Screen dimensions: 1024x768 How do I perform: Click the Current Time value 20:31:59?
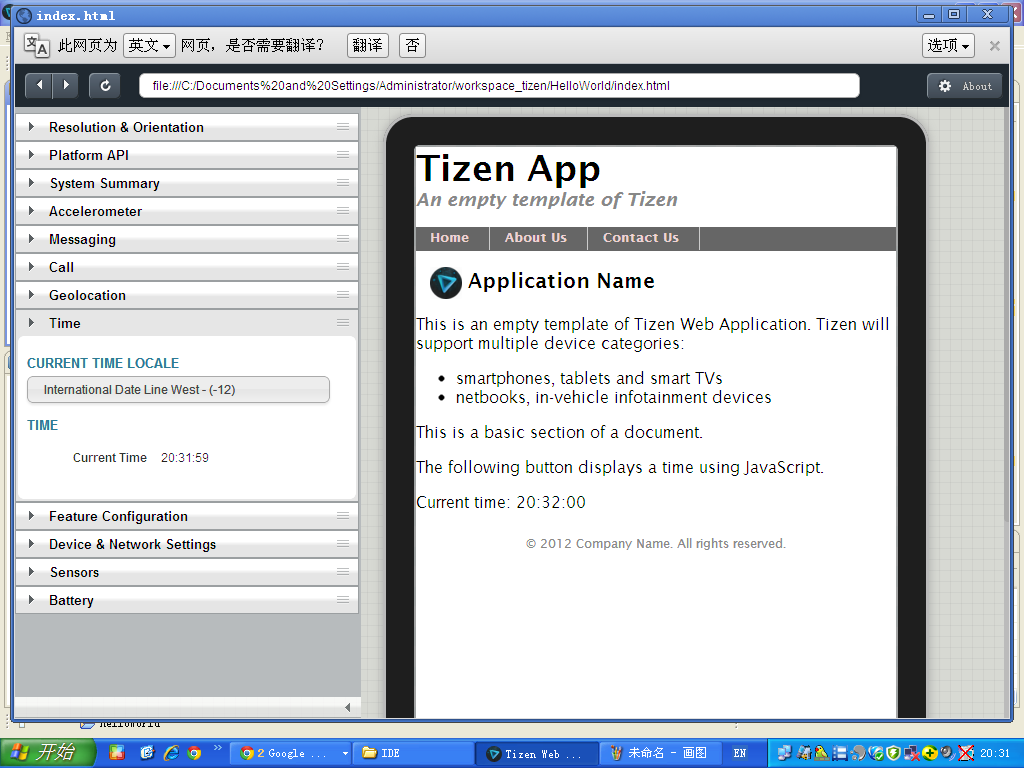(x=185, y=458)
